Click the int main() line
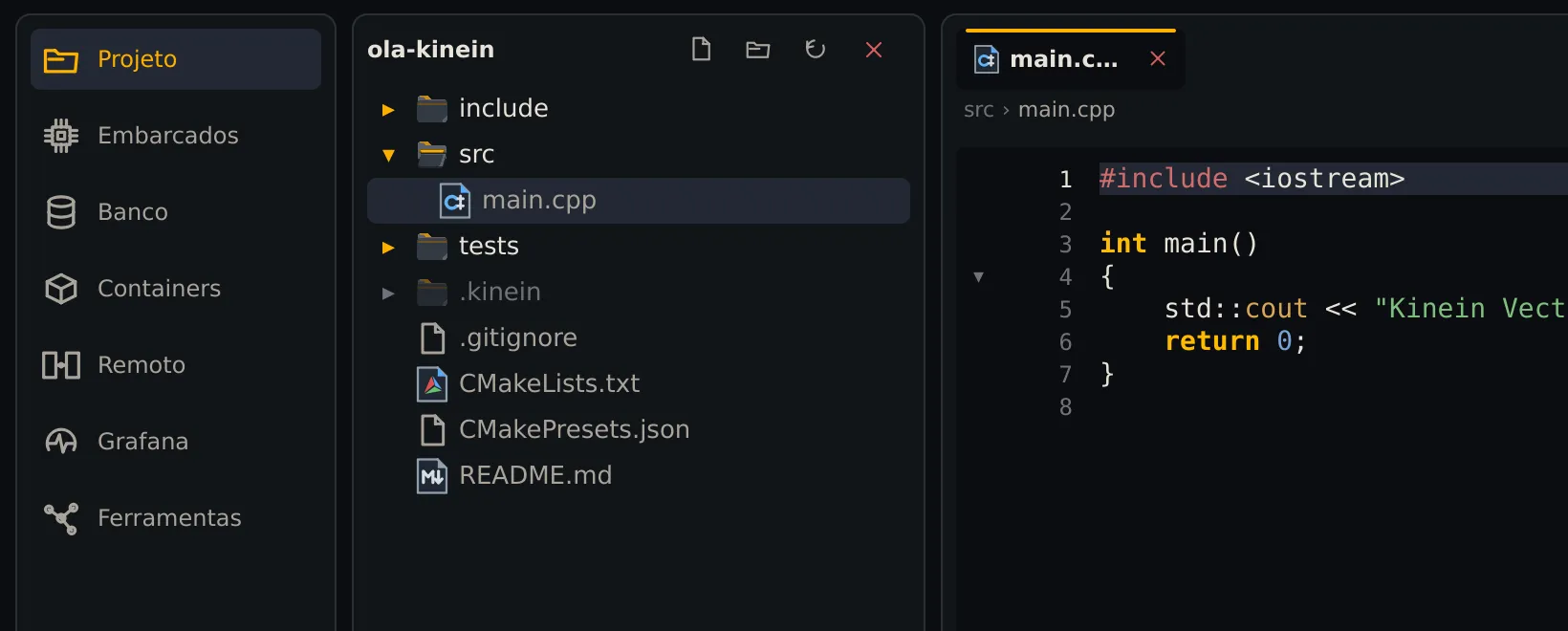The height and width of the screenshot is (631, 1568). pyautogui.click(x=1179, y=244)
